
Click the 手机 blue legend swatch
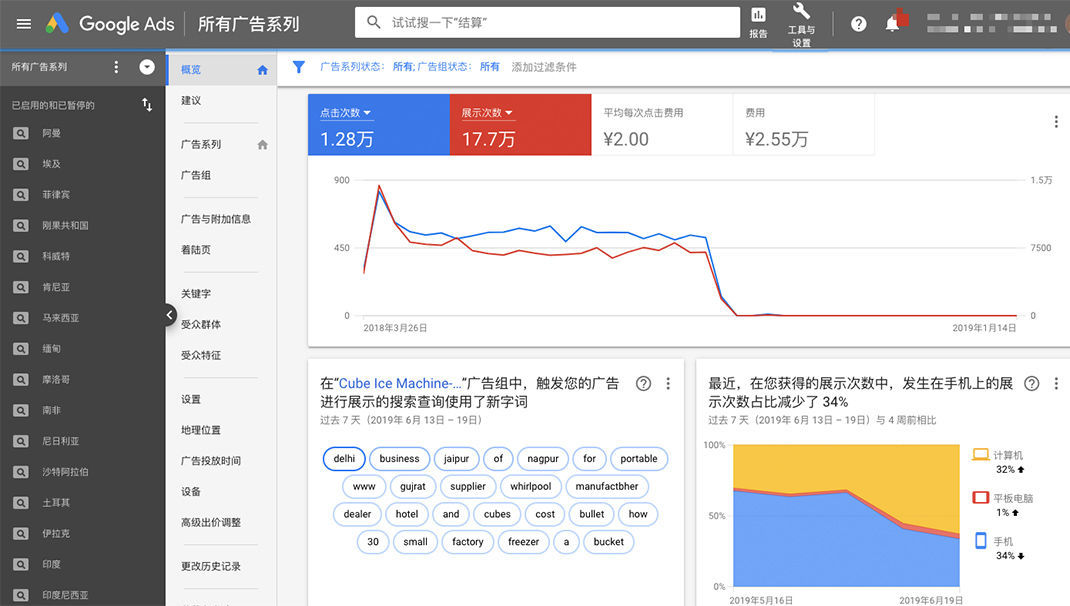coord(981,541)
